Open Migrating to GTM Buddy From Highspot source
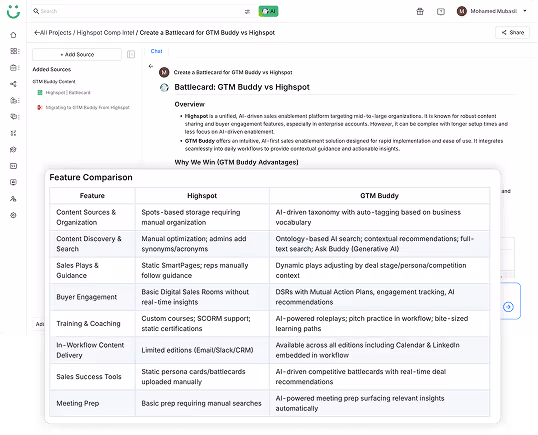Image resolution: width=538 pixels, height=435 pixels. point(83,108)
